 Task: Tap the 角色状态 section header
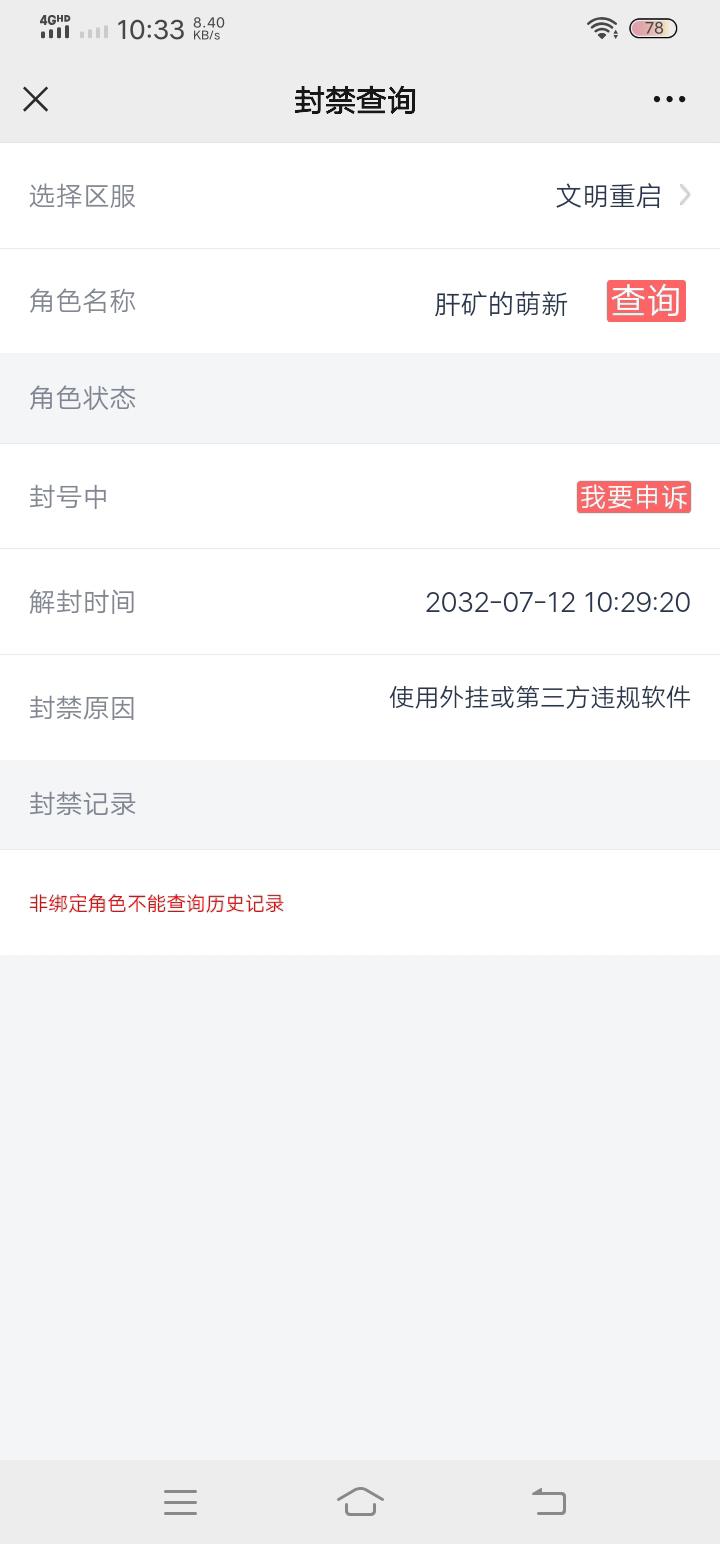[x=360, y=399]
